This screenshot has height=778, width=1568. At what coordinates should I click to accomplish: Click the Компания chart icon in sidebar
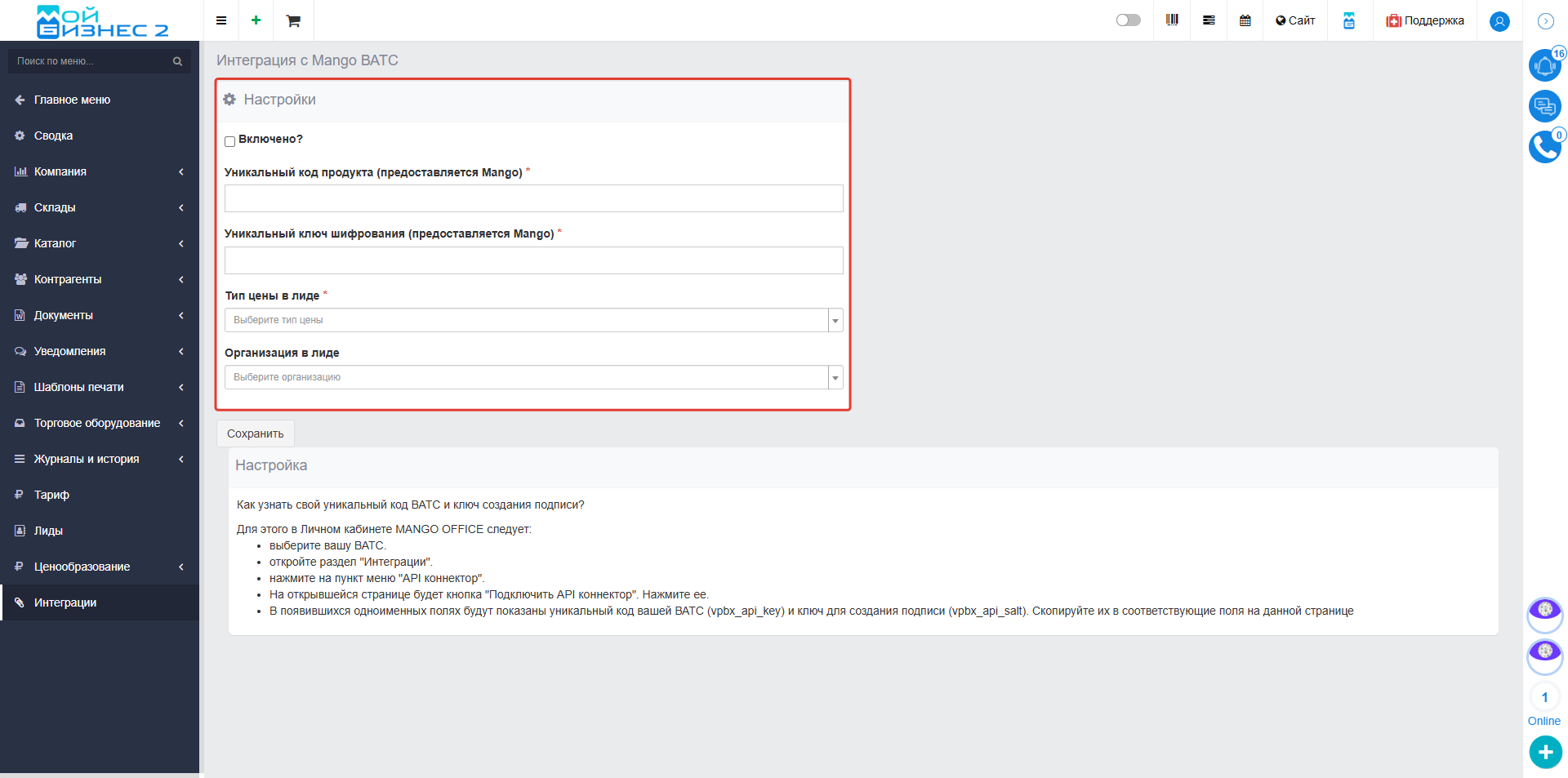click(20, 171)
